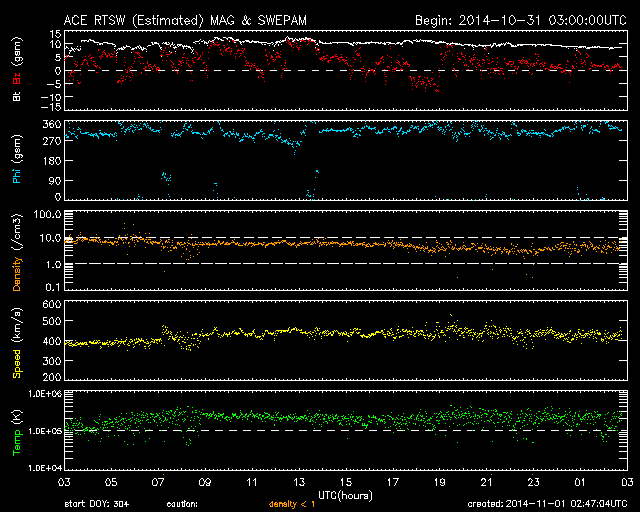The width and height of the screenshot is (640, 512).
Task: Click the 'caution:' label at bottom
Action: pos(183,505)
